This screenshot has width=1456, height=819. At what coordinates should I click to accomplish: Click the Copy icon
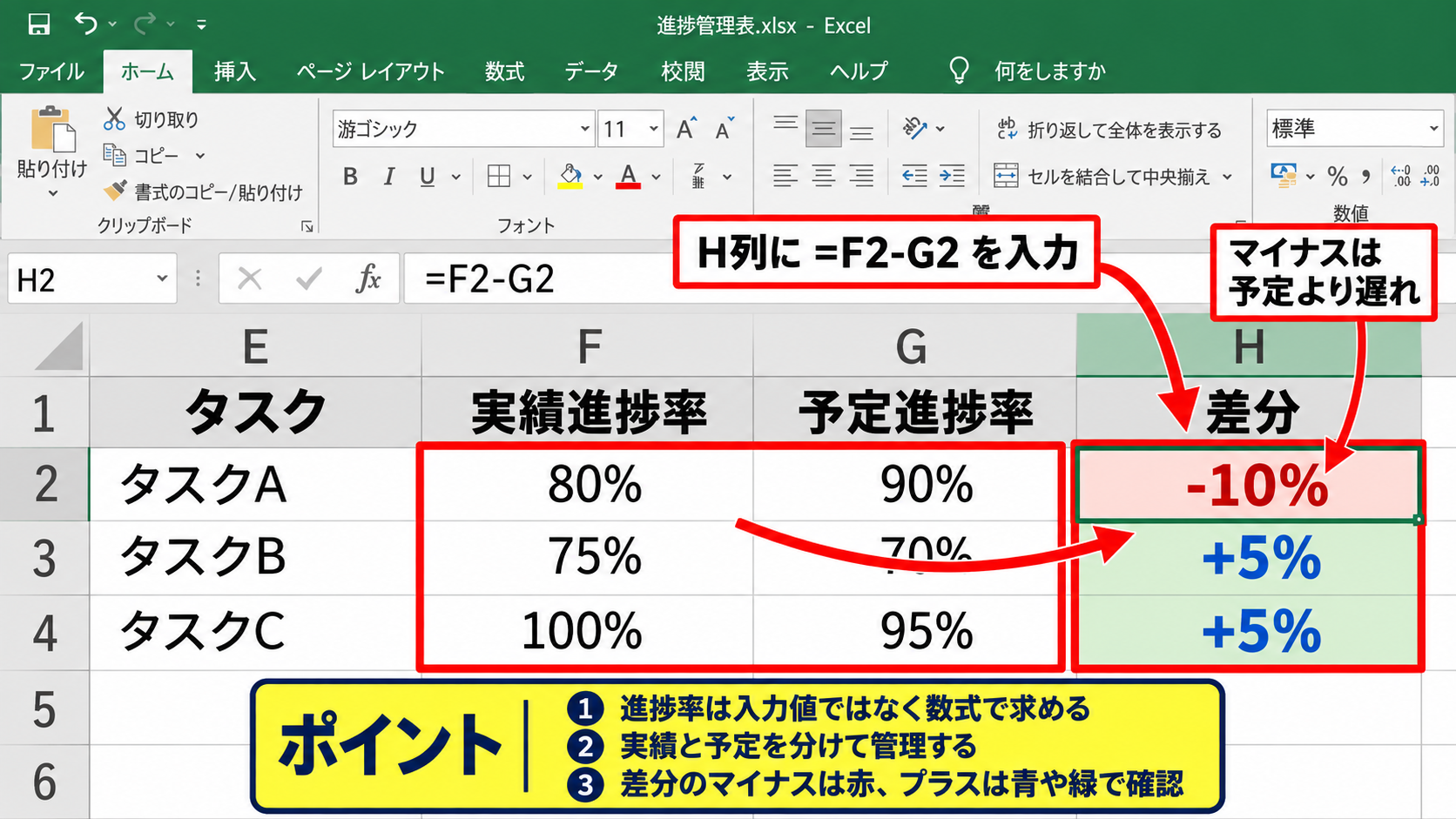(114, 155)
